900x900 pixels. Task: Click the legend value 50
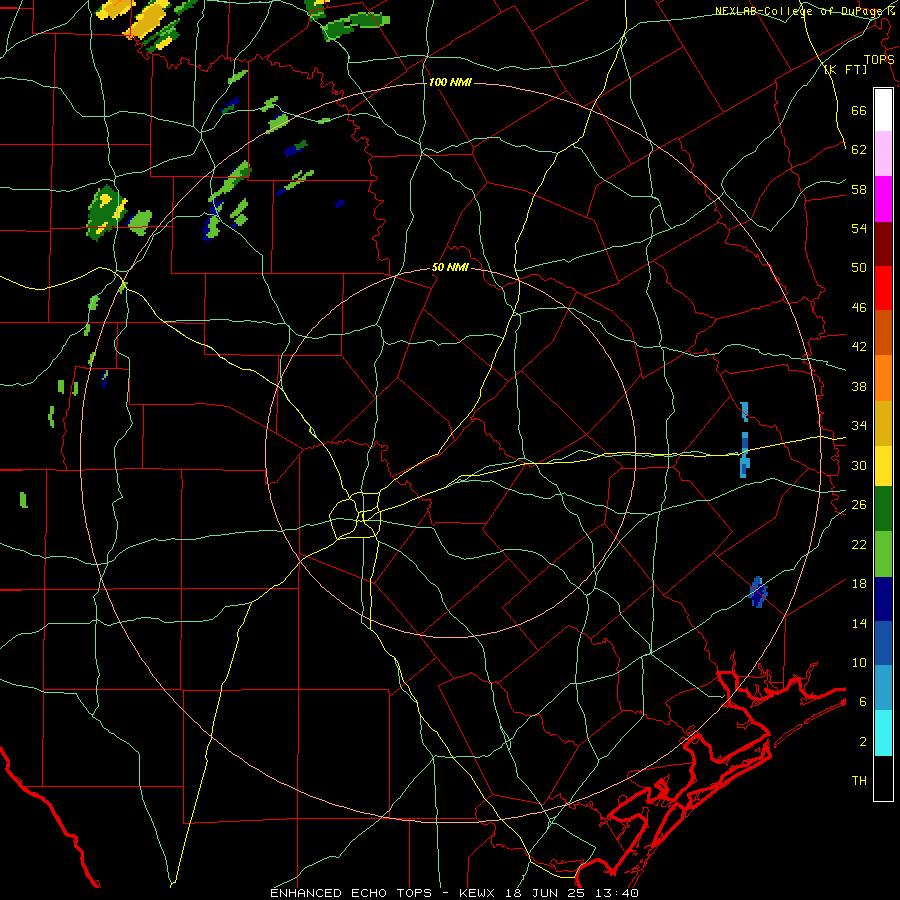coord(859,268)
